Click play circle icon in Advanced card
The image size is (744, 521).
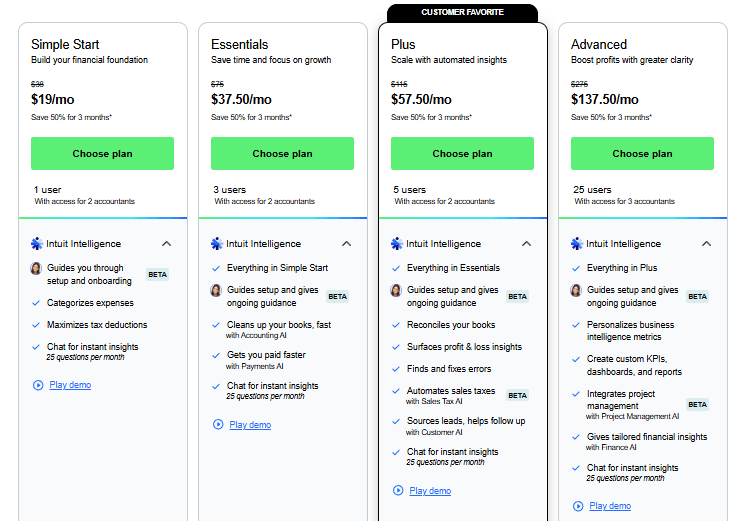[578, 506]
